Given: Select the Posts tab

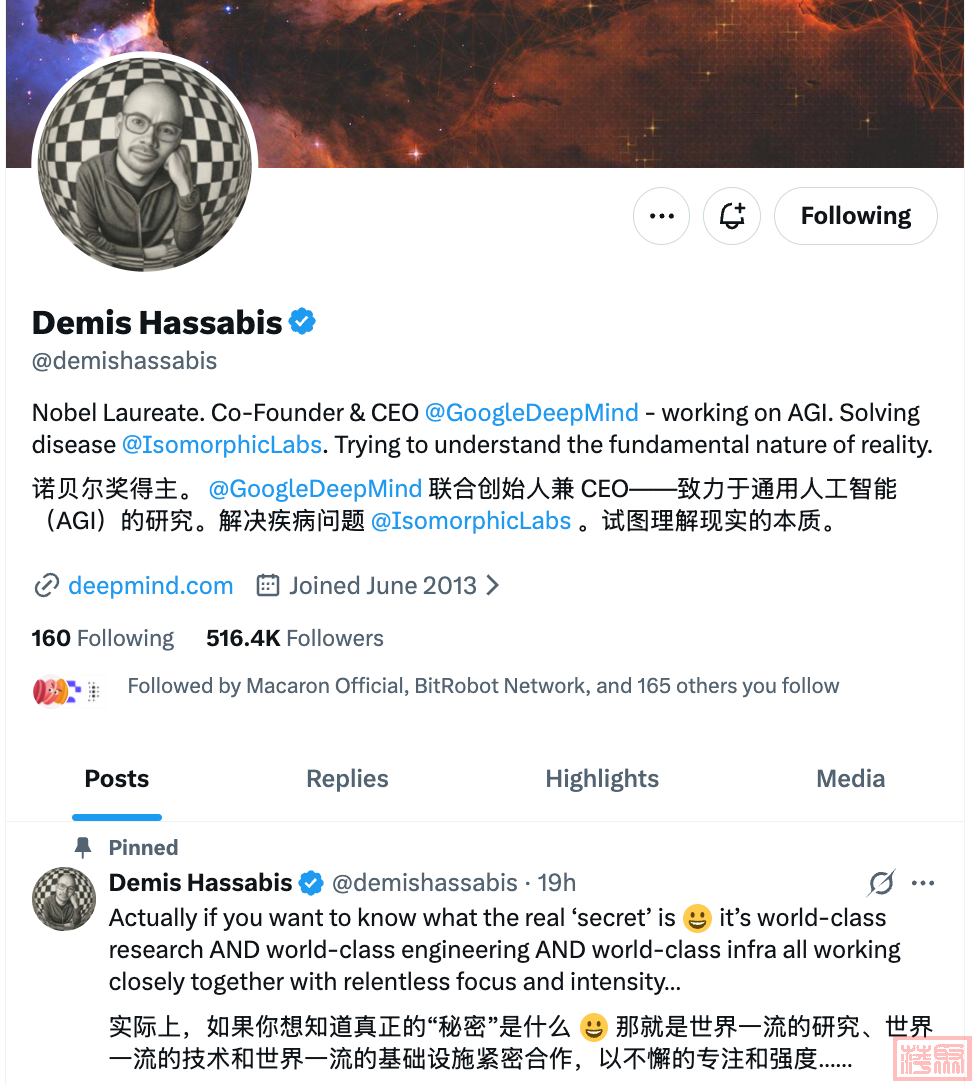Looking at the screenshot, I should (x=116, y=779).
